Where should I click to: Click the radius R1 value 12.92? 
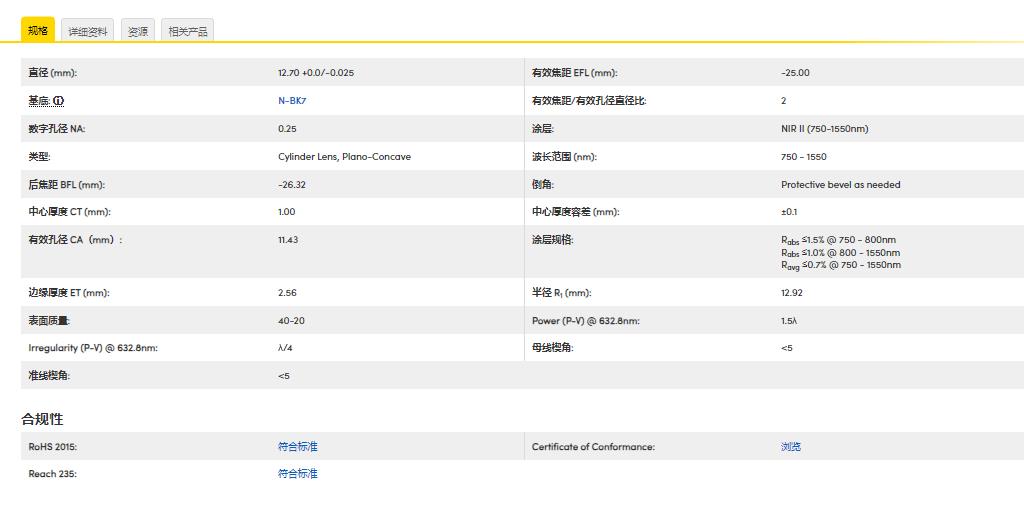coord(792,293)
